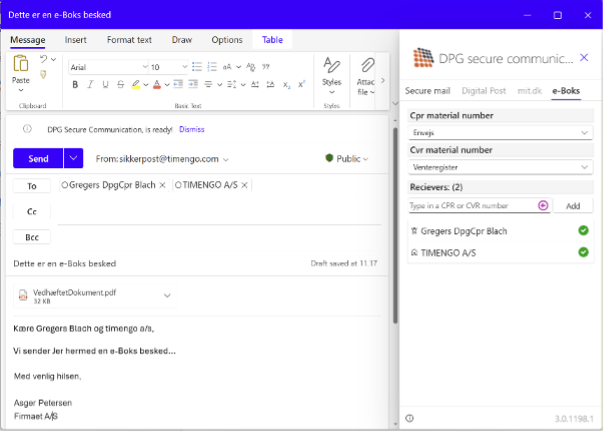
Task: Click the pink lookup icon in CPR field
Action: pyautogui.click(x=543, y=205)
